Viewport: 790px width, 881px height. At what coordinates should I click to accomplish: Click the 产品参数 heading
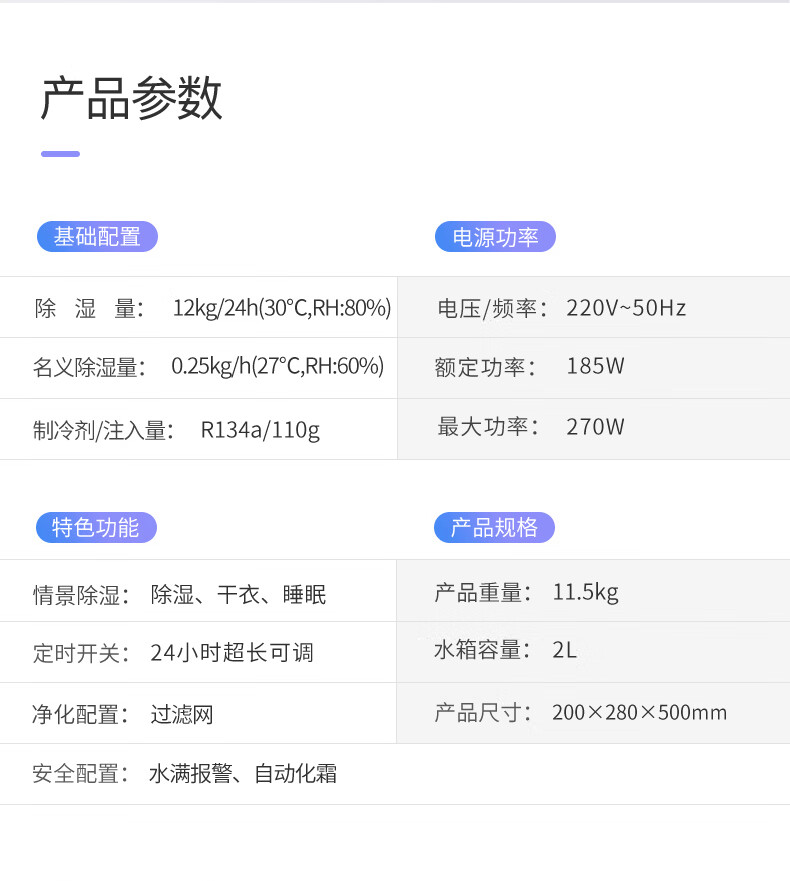(x=131, y=98)
